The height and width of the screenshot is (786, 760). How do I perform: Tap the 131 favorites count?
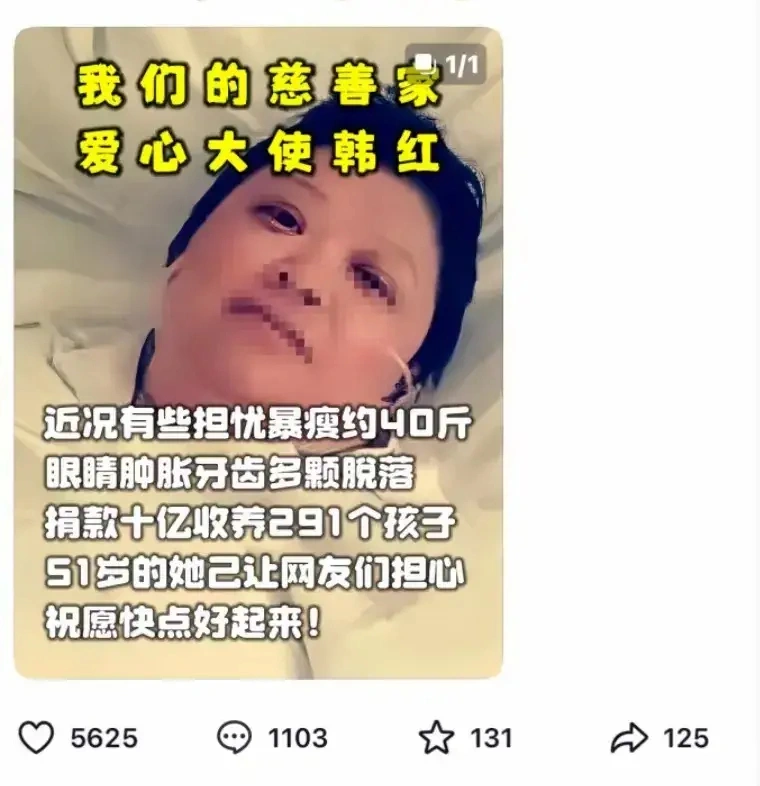[491, 738]
